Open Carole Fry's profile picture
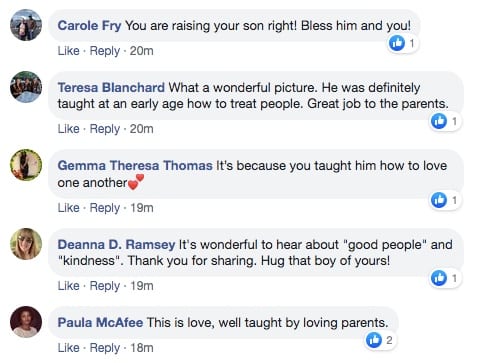This screenshot has height=363, width=495. click(26, 25)
